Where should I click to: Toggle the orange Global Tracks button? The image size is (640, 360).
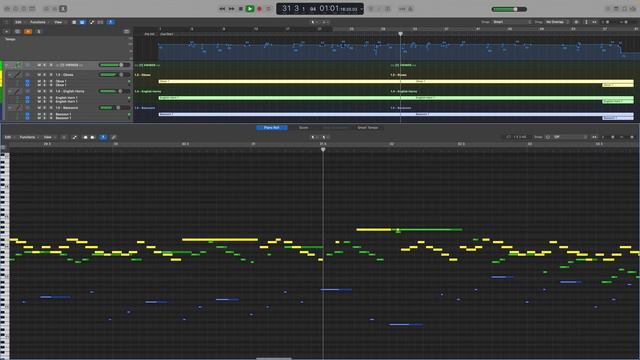tap(28, 31)
